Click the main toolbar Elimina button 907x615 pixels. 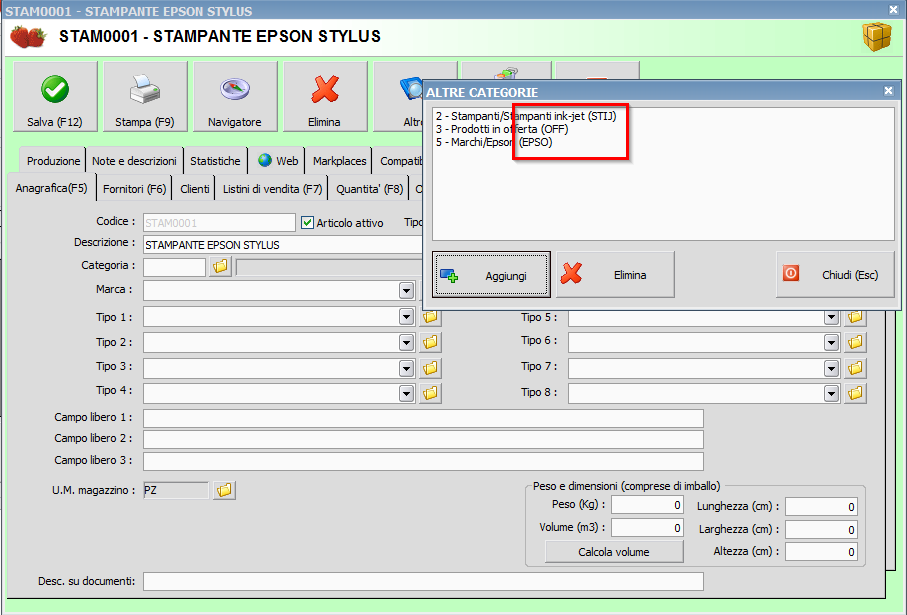[x=325, y=97]
